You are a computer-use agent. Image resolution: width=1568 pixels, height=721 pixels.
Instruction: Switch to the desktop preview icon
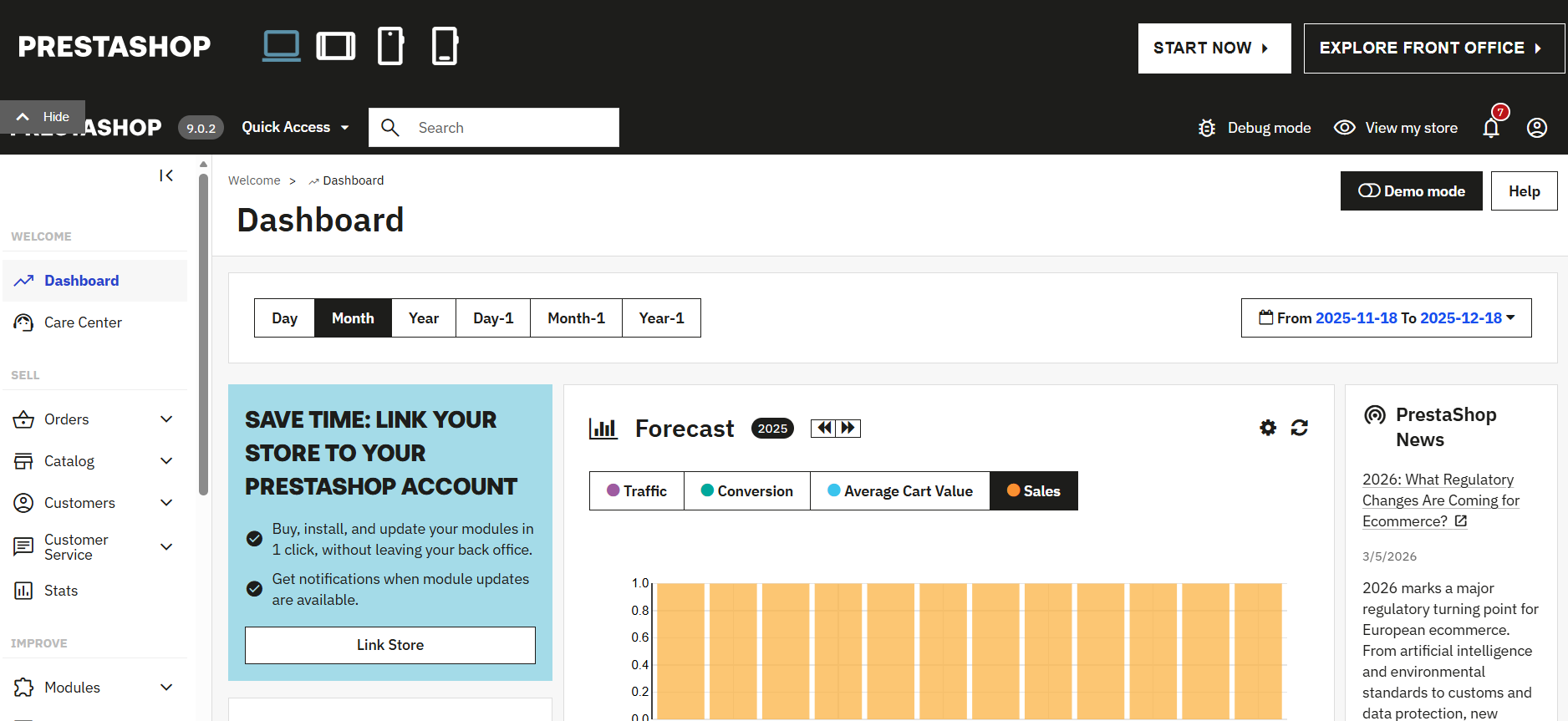(x=281, y=46)
